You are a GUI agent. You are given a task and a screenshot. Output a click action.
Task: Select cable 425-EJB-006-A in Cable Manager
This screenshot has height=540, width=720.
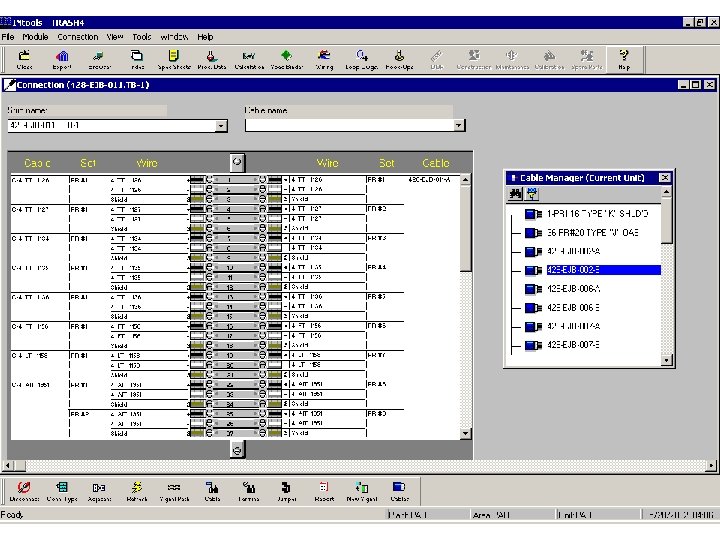[x=574, y=289]
